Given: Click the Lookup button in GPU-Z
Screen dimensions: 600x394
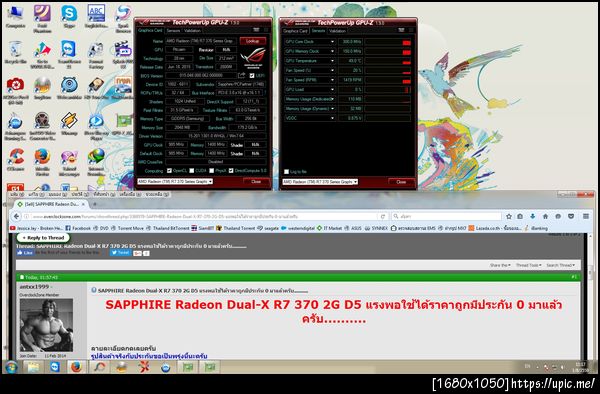Looking at the screenshot, I should (253, 41).
